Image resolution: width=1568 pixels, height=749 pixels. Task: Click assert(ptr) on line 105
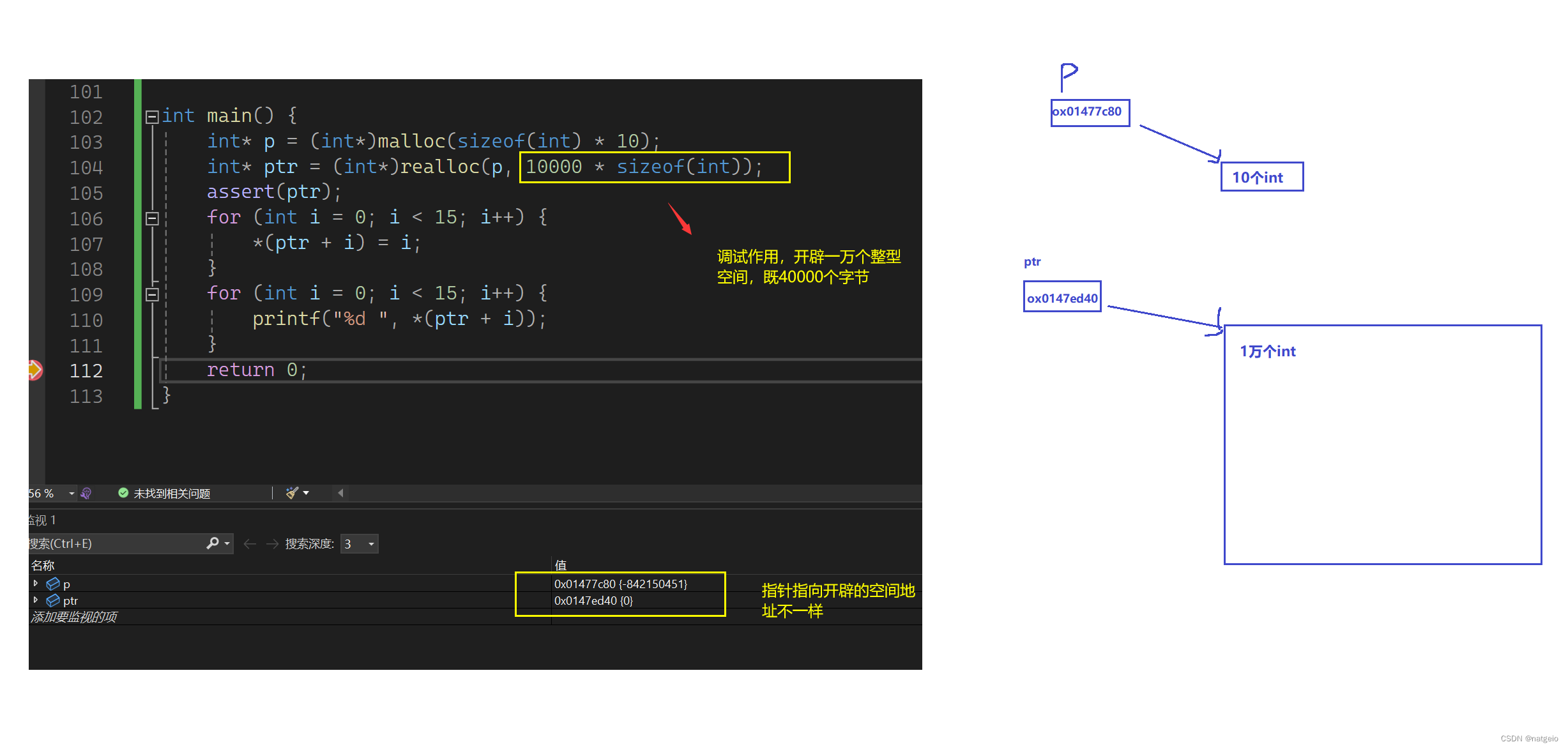pos(274,192)
